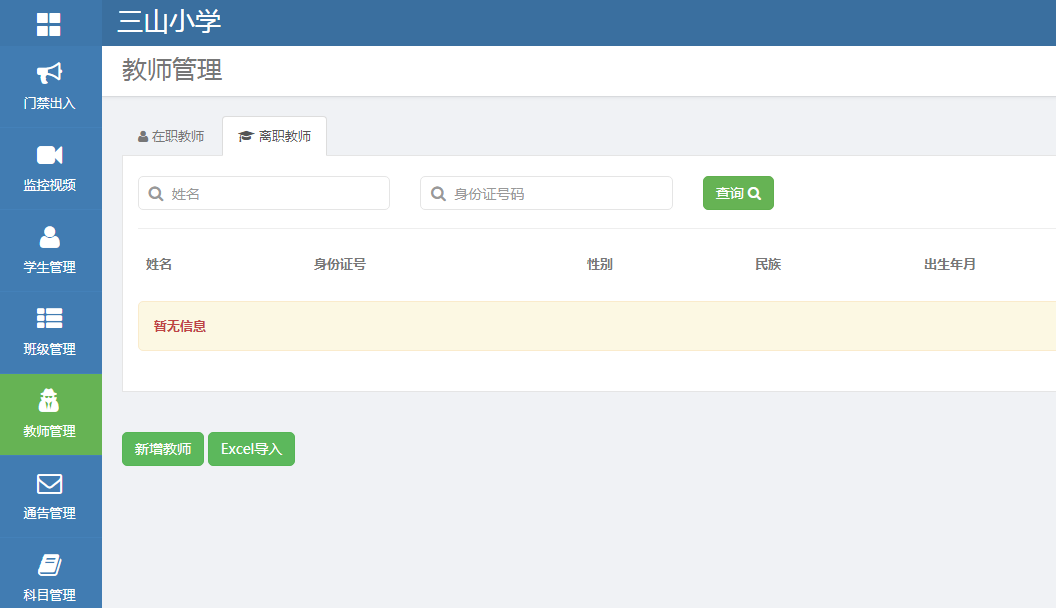Switch to the 在职教师 tab
The width and height of the screenshot is (1056, 608).
coord(172,136)
